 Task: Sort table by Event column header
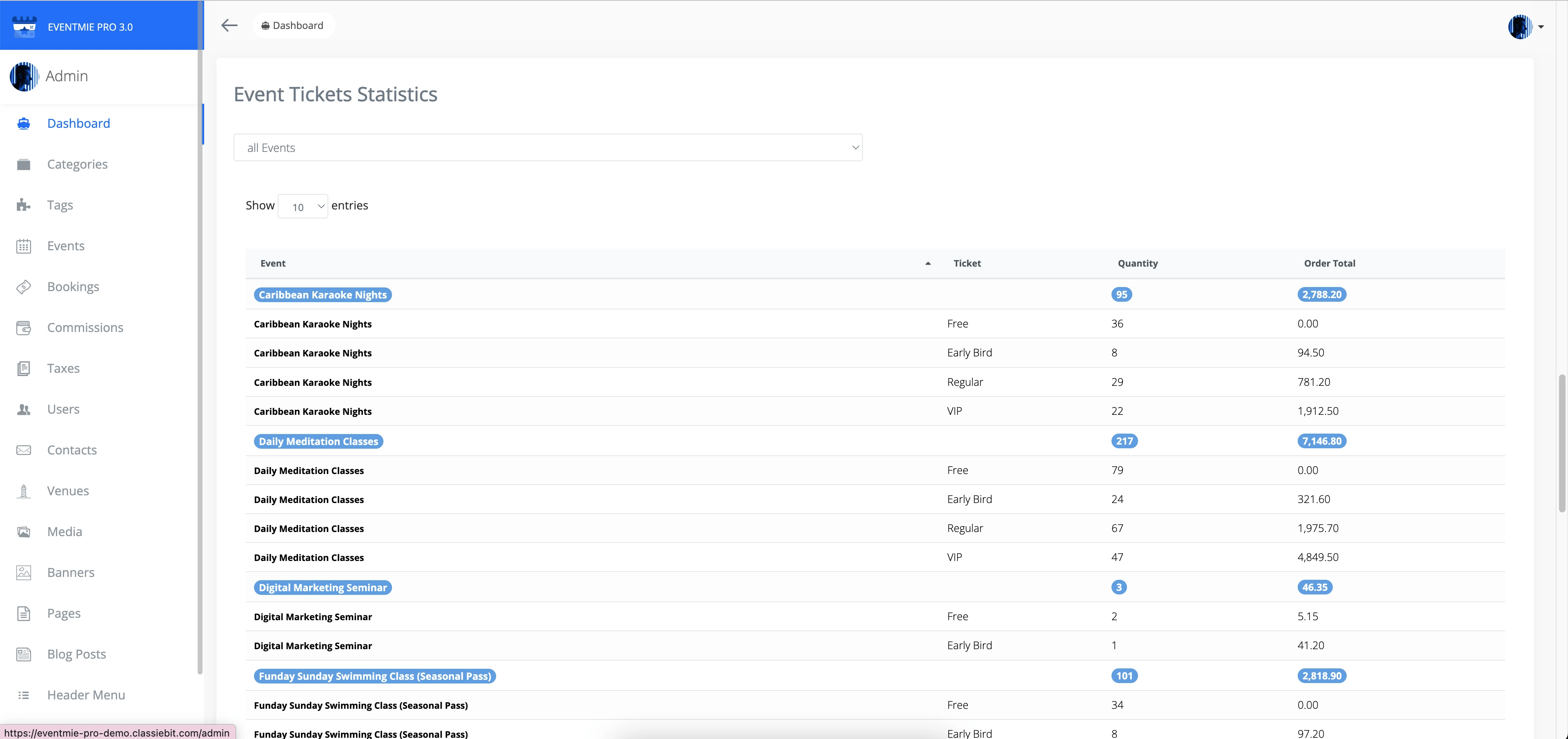tap(273, 263)
